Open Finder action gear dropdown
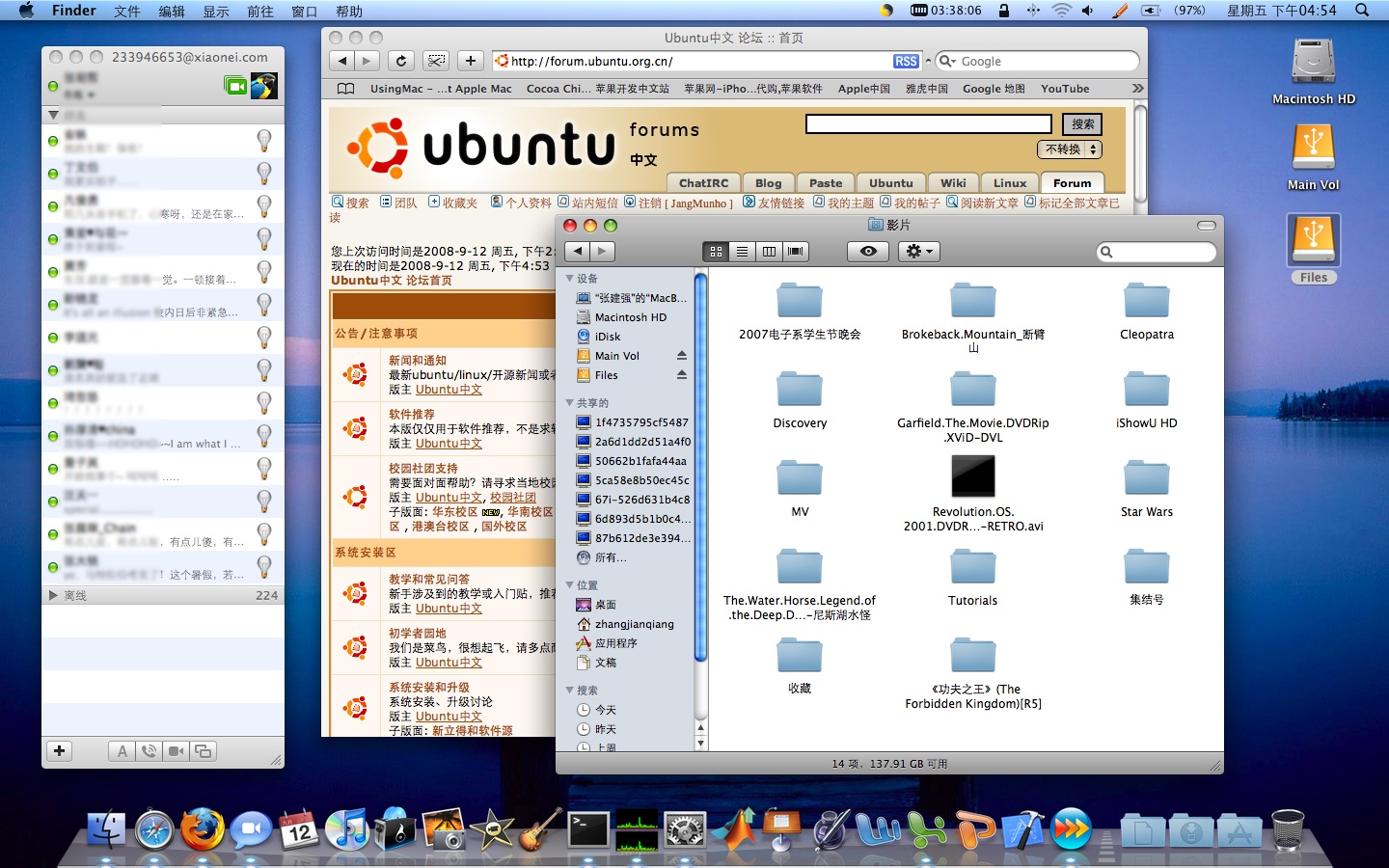 (917, 251)
